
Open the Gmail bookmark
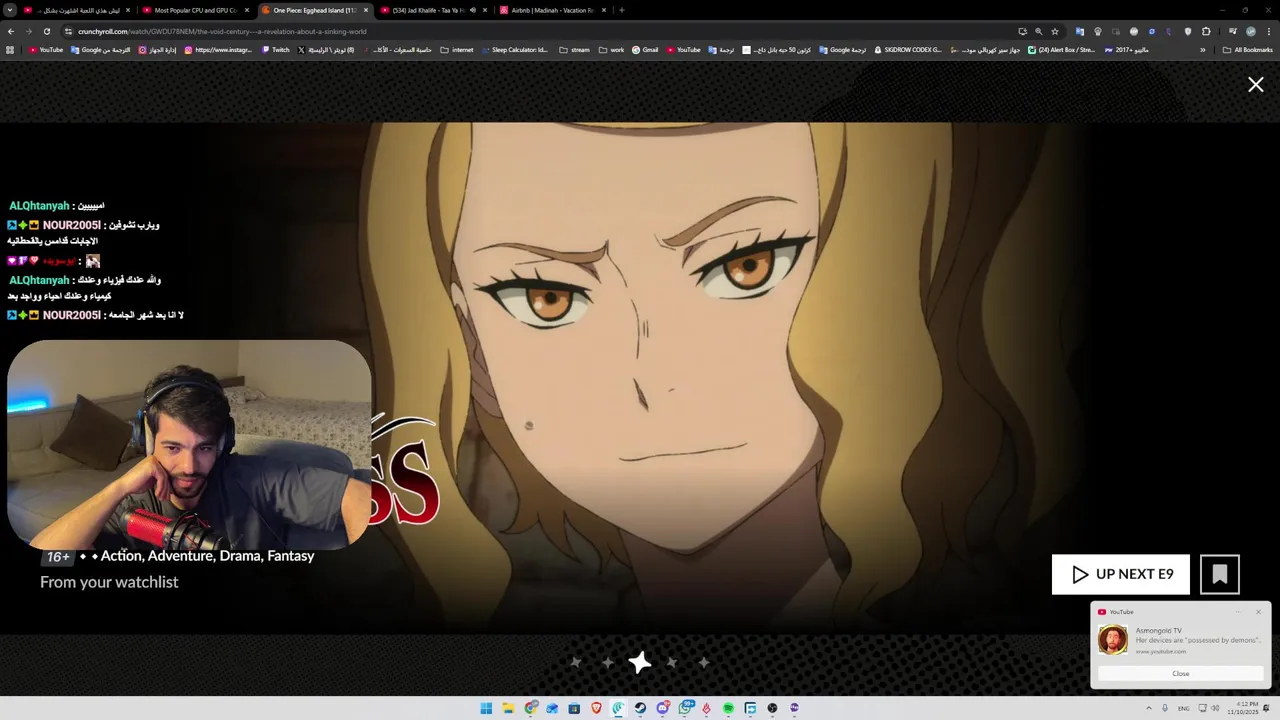click(x=645, y=49)
